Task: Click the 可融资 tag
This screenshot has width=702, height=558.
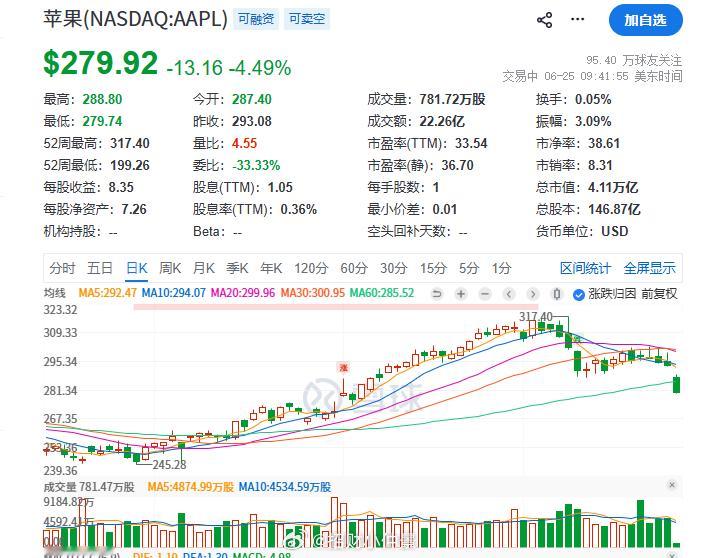Action: pyautogui.click(x=256, y=19)
